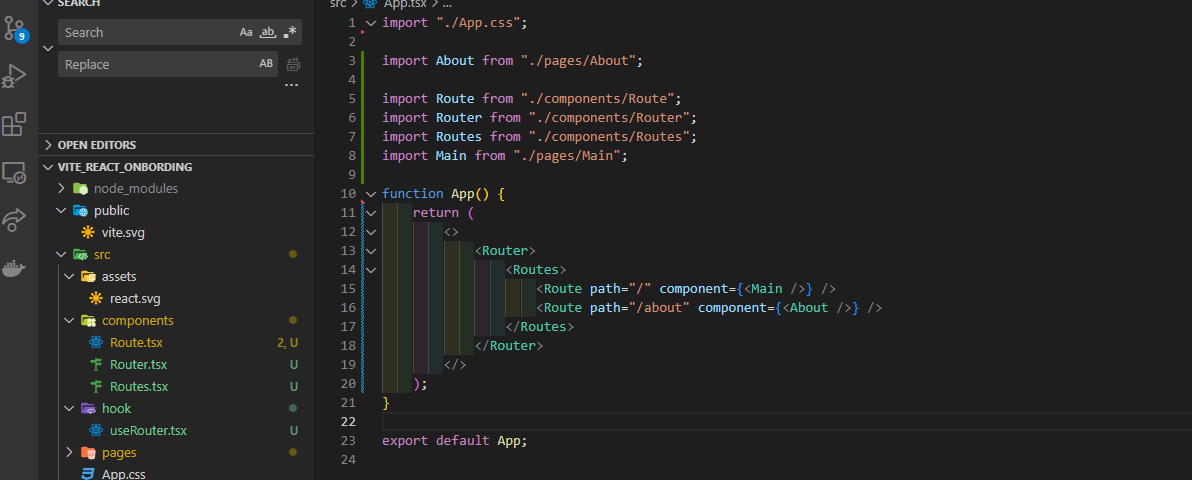Collapse the replace row chevron
1192x480 pixels.
point(49,48)
